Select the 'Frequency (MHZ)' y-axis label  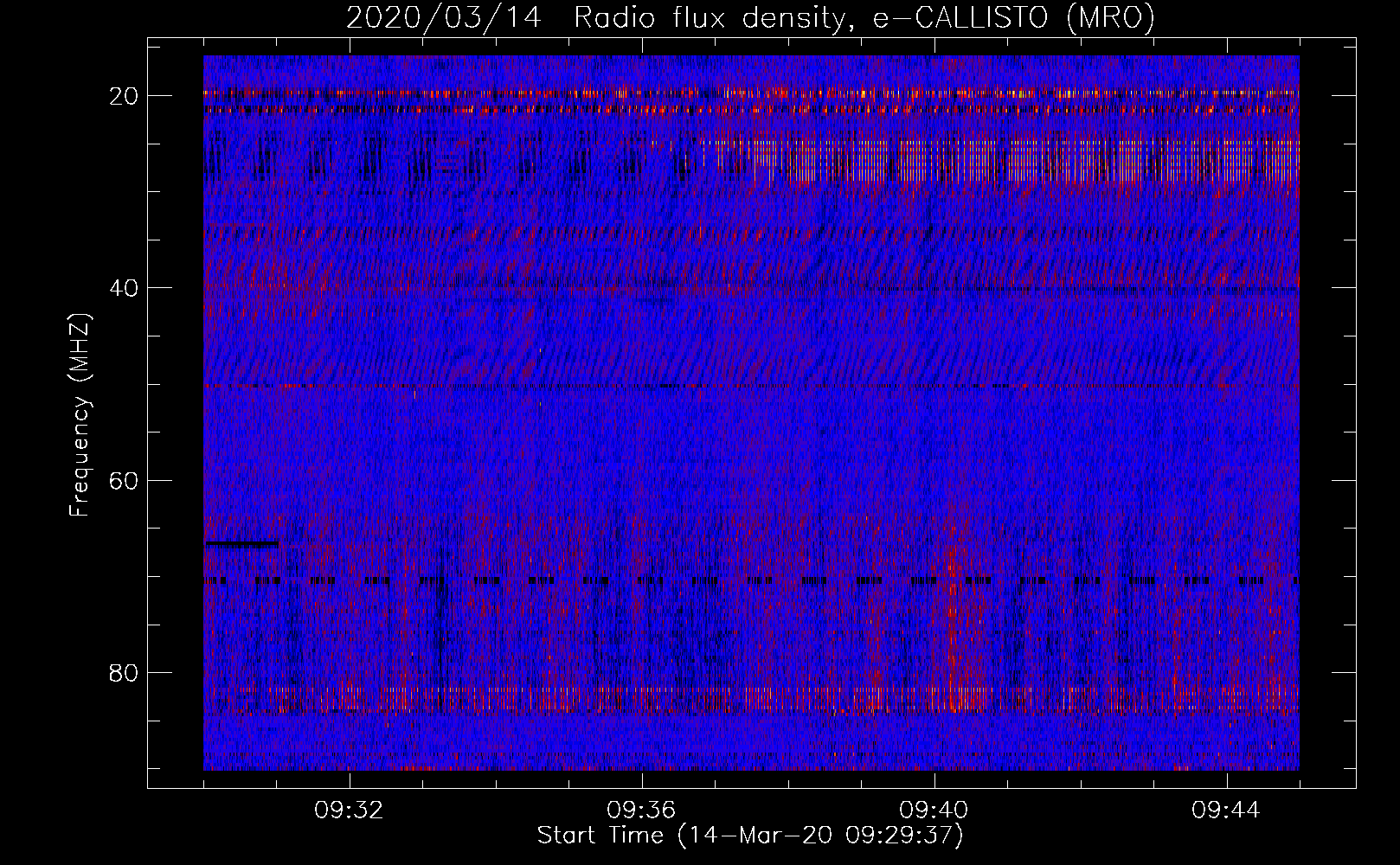tap(80, 415)
